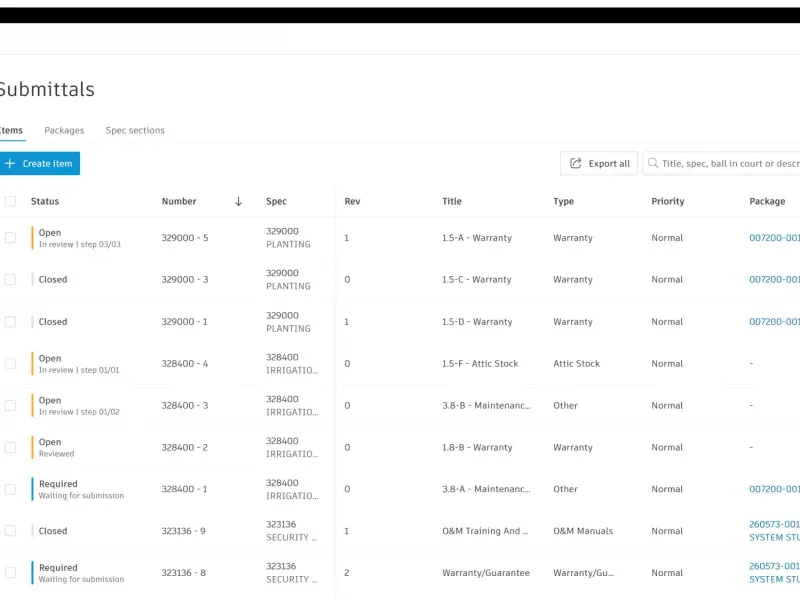
Task: Open package link on 1.5-C Warranty row
Action: (774, 280)
